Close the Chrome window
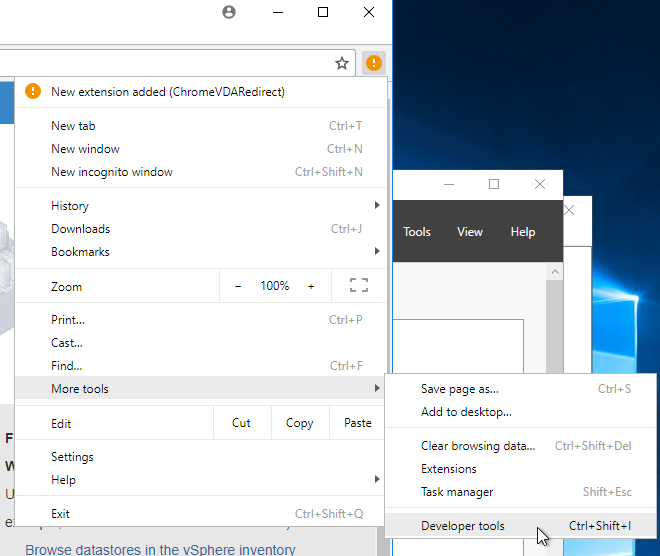 [x=369, y=12]
